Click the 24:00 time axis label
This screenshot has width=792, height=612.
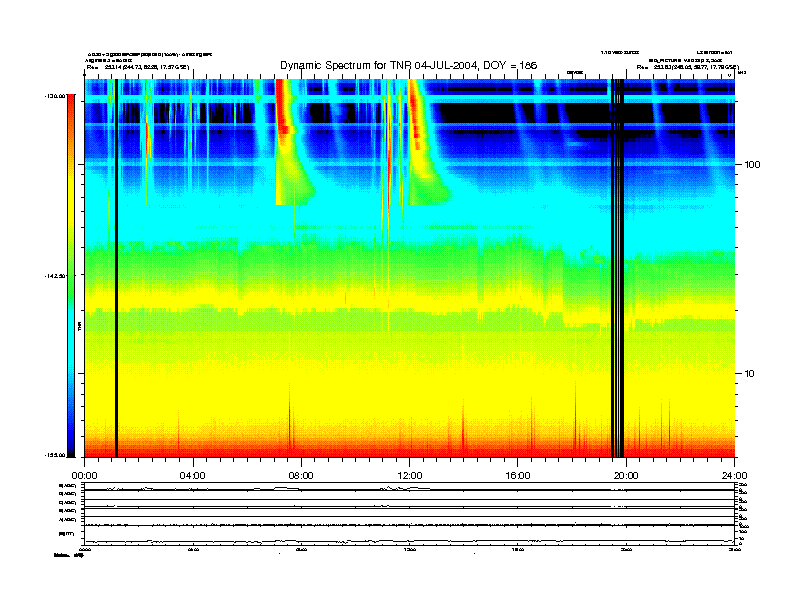pos(734,476)
